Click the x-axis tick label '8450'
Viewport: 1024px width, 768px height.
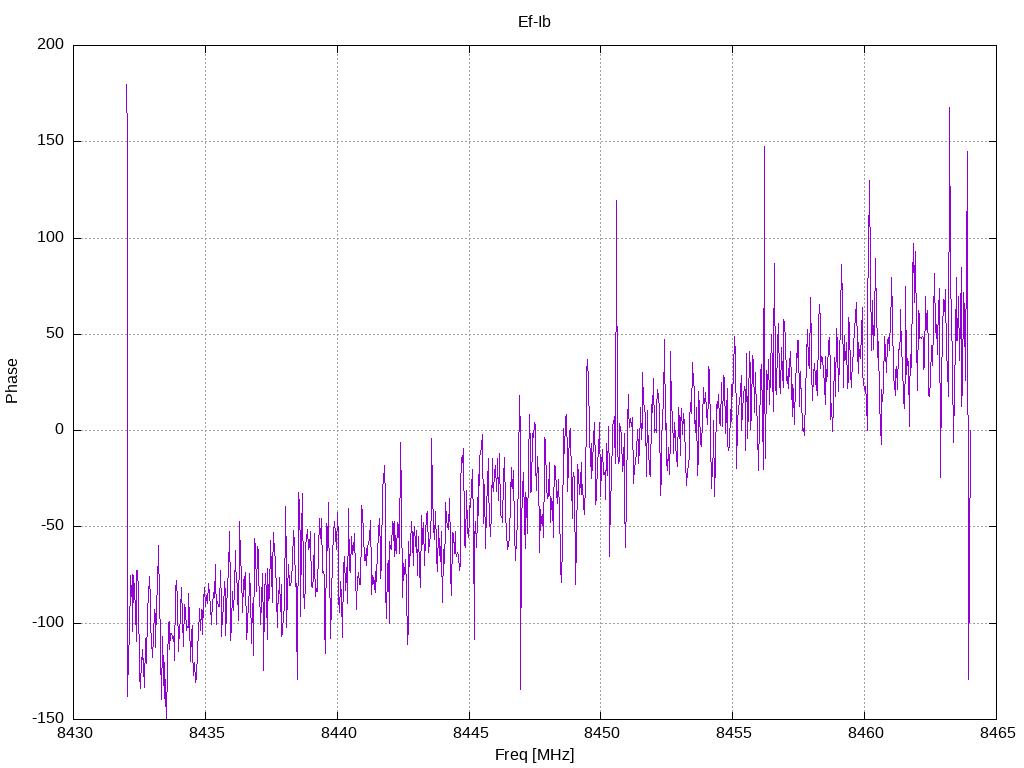tap(601, 733)
